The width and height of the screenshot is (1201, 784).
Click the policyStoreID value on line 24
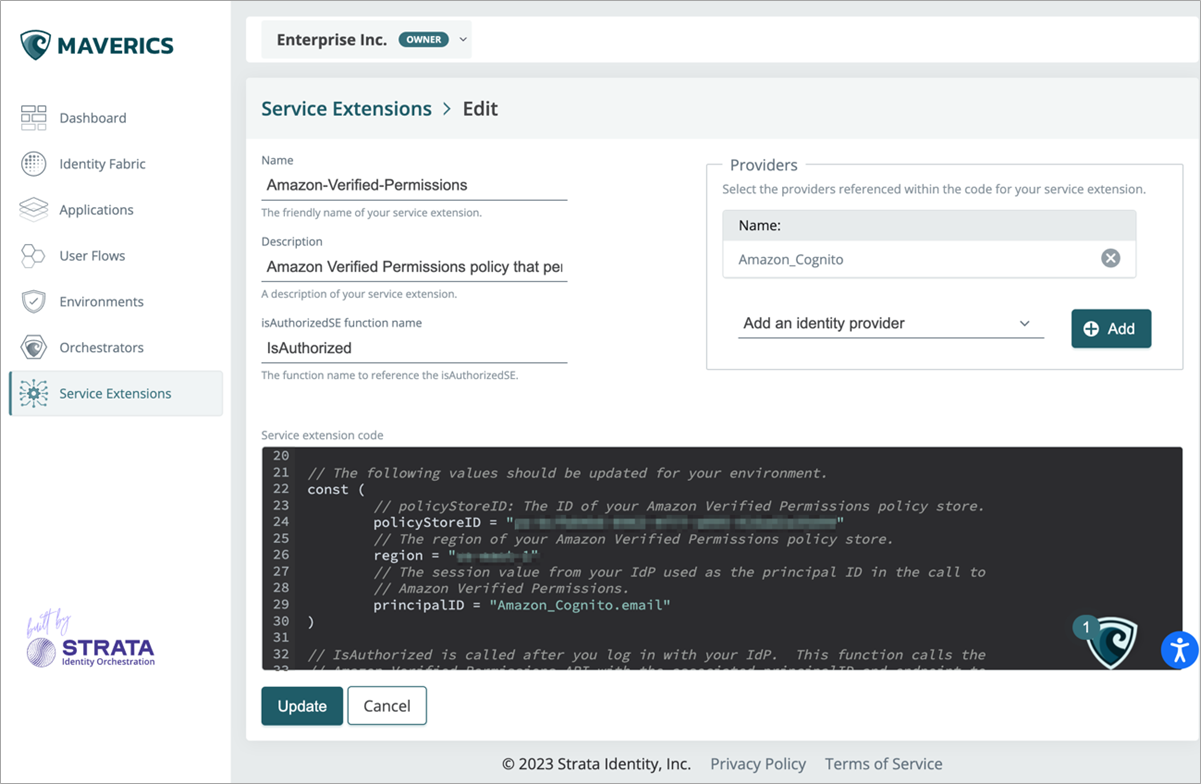(675, 522)
